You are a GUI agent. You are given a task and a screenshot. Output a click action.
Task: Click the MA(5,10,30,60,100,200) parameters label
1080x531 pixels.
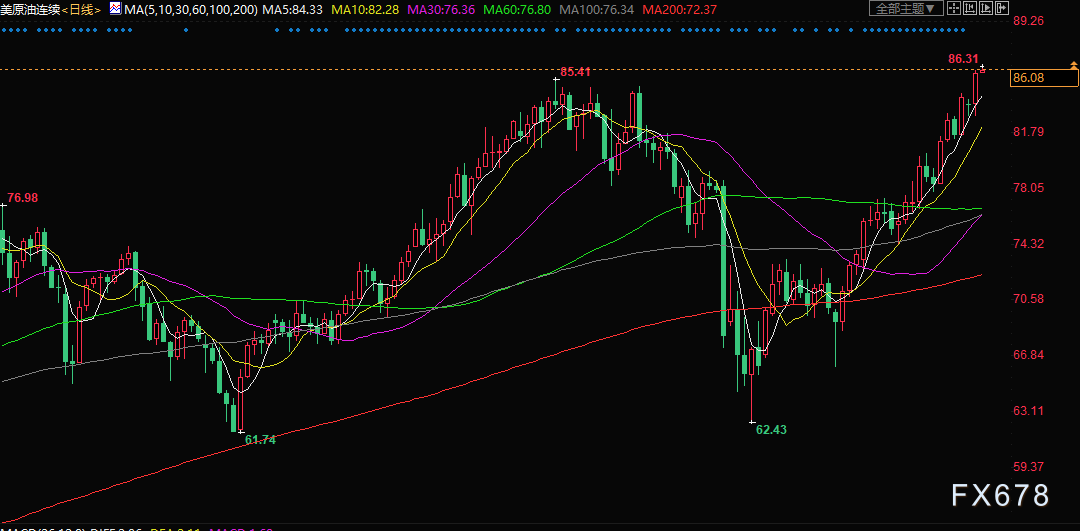(x=191, y=9)
